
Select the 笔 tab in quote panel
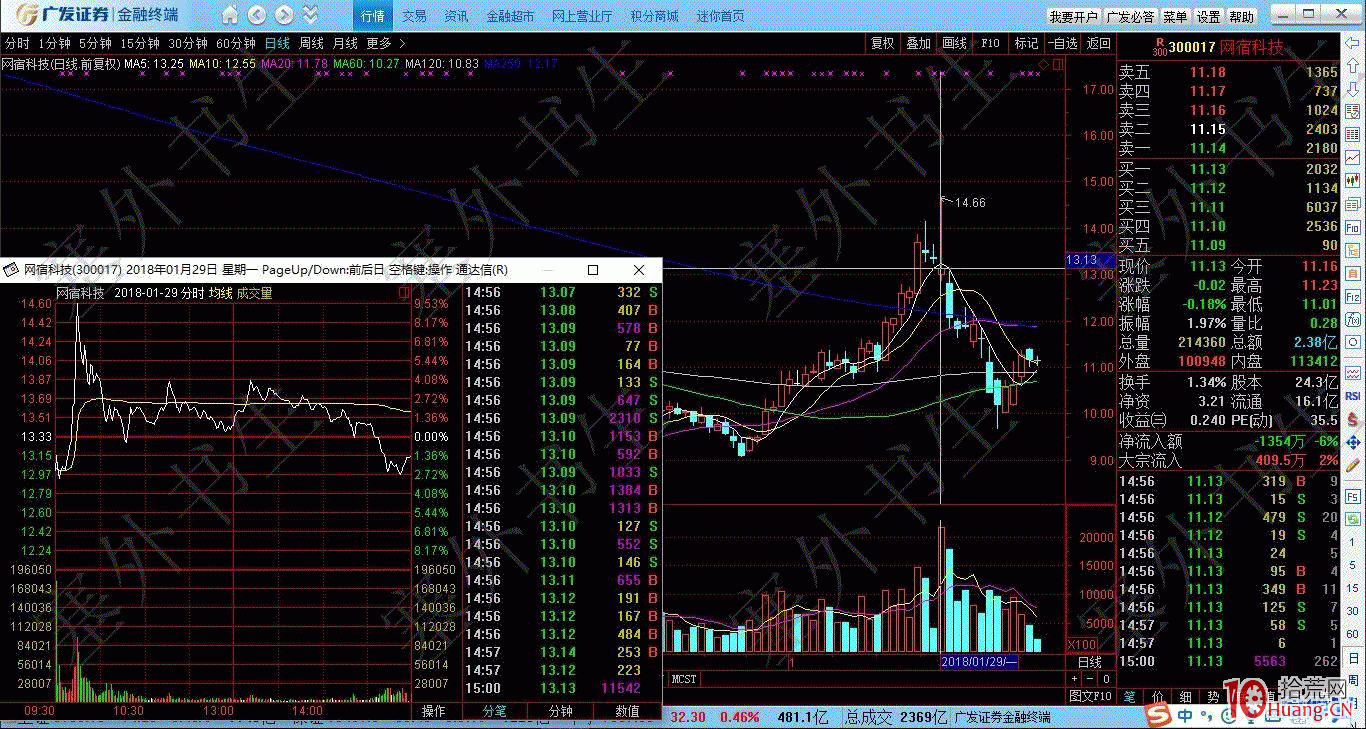pyautogui.click(x=1130, y=696)
